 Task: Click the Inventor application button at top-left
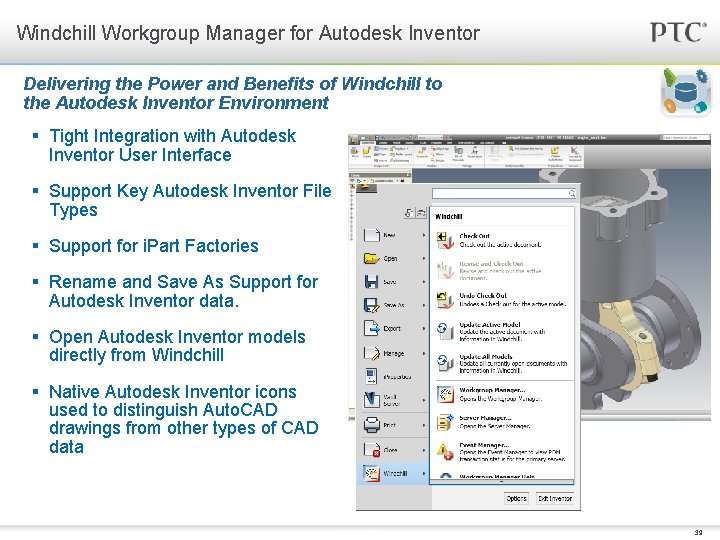click(x=353, y=139)
